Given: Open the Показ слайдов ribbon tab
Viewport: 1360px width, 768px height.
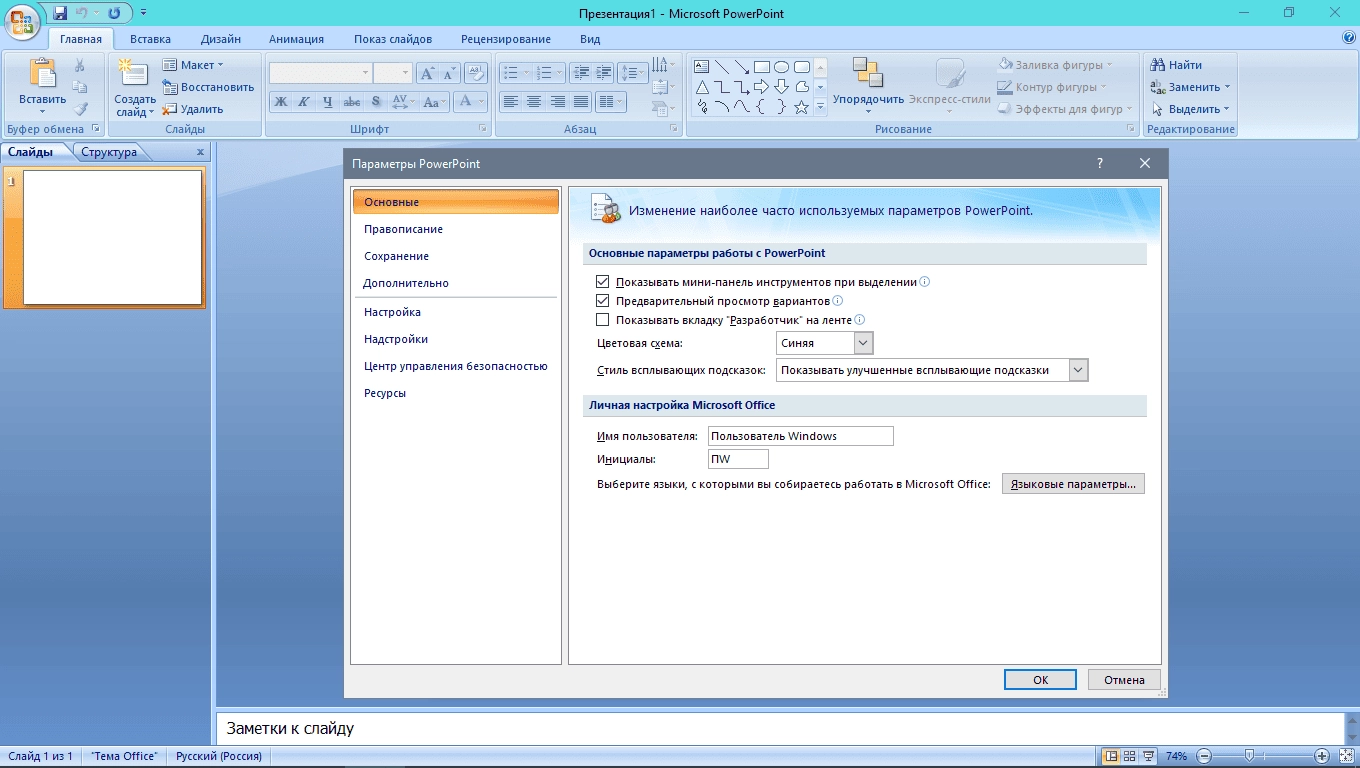Looking at the screenshot, I should 393,39.
